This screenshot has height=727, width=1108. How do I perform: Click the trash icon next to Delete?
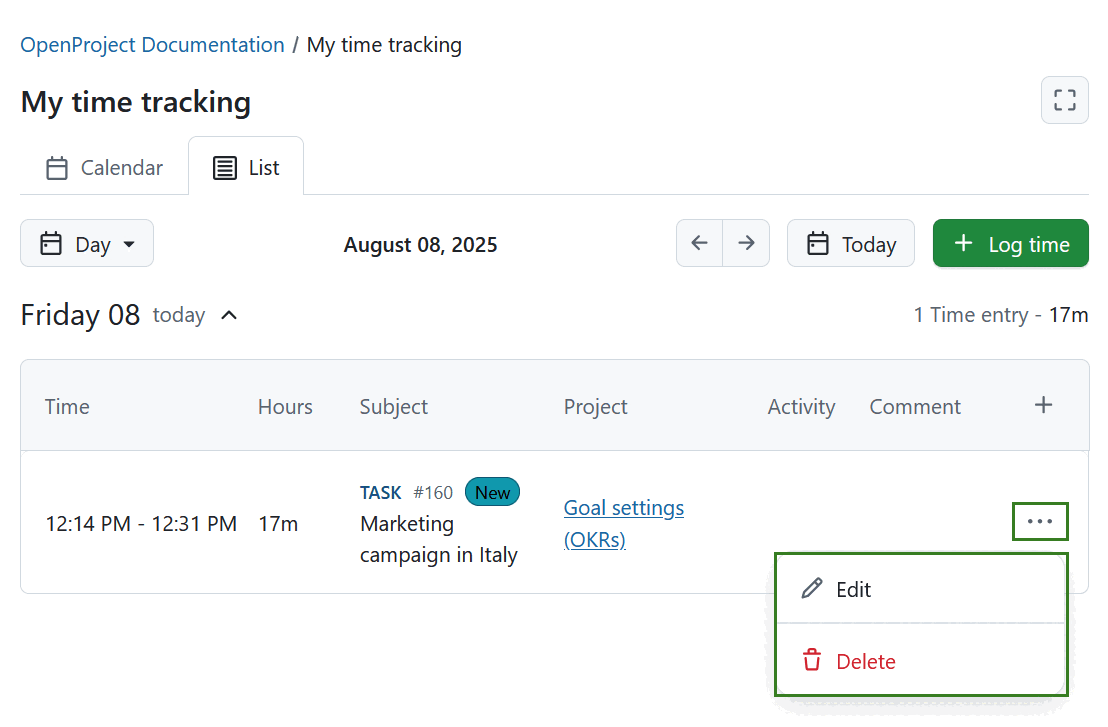click(810, 661)
